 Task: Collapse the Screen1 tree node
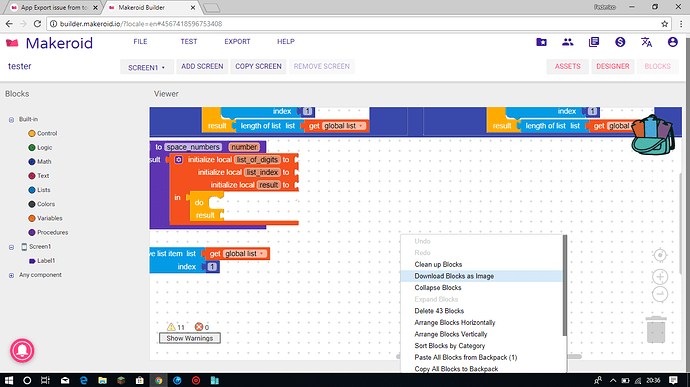(11, 247)
